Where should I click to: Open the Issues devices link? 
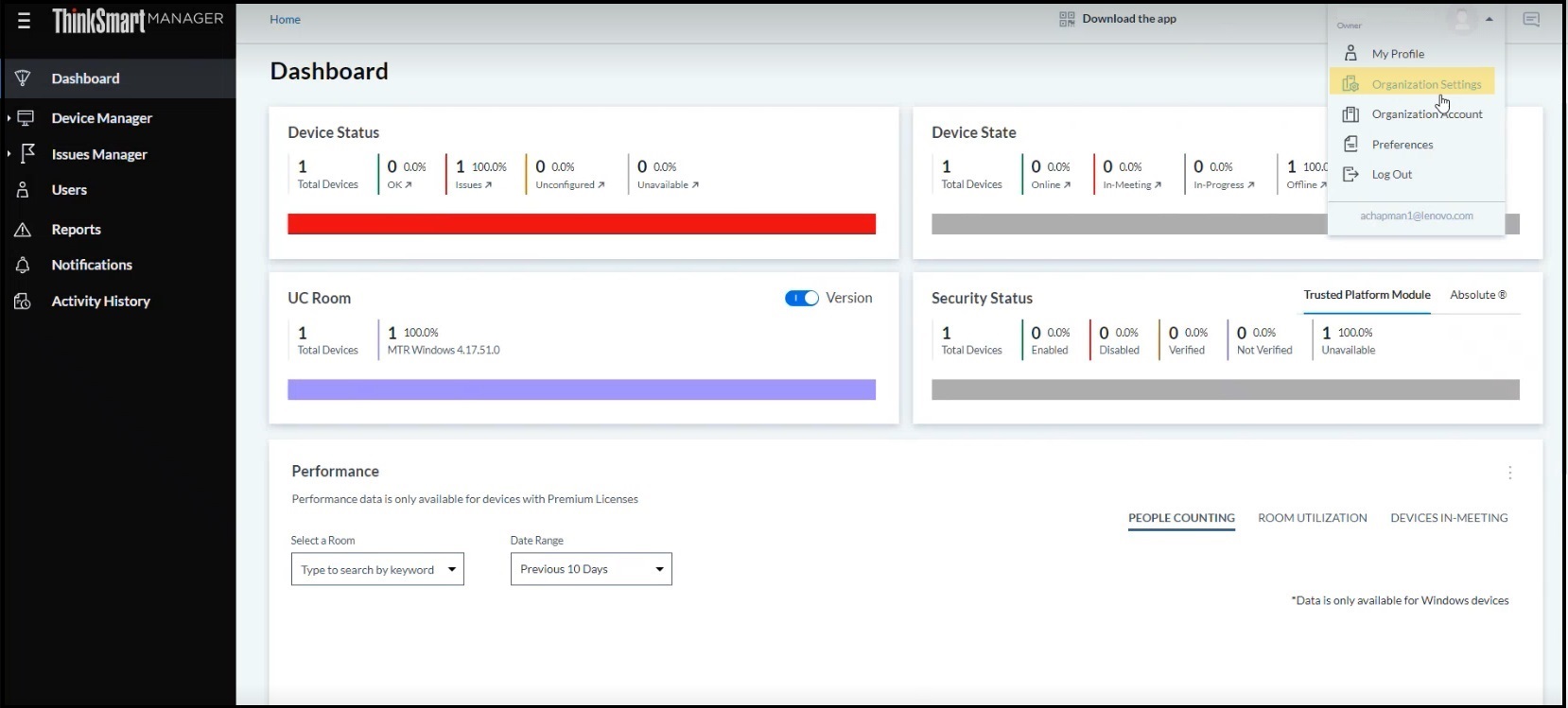point(474,185)
